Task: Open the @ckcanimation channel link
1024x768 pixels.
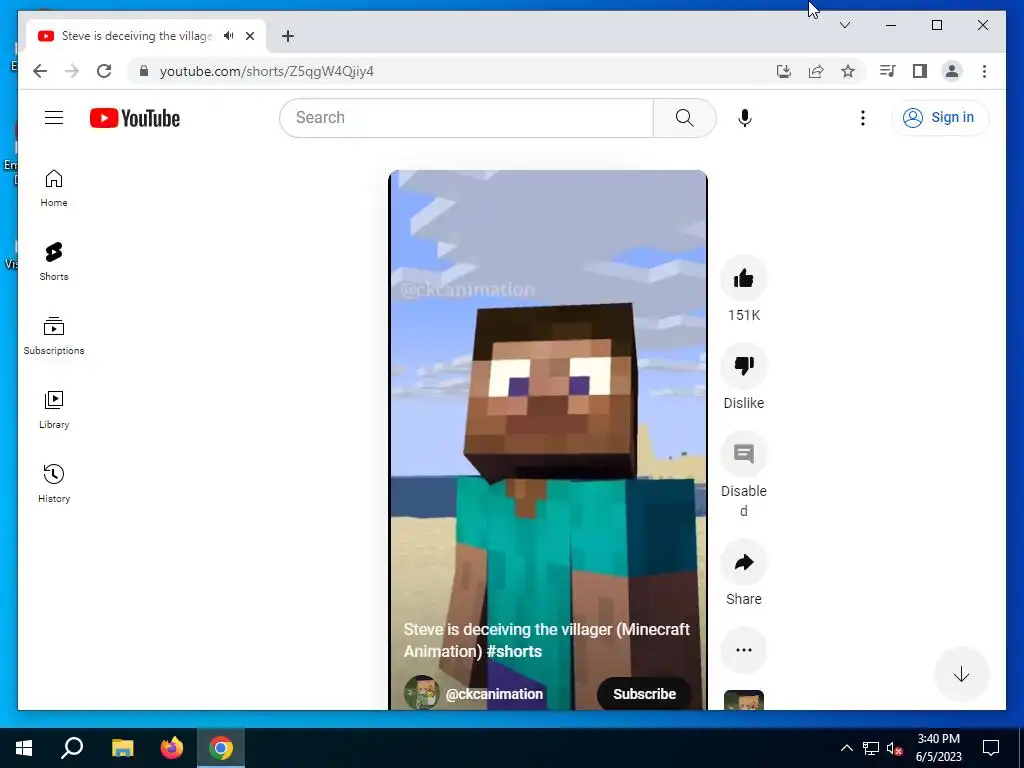Action: pos(494,694)
